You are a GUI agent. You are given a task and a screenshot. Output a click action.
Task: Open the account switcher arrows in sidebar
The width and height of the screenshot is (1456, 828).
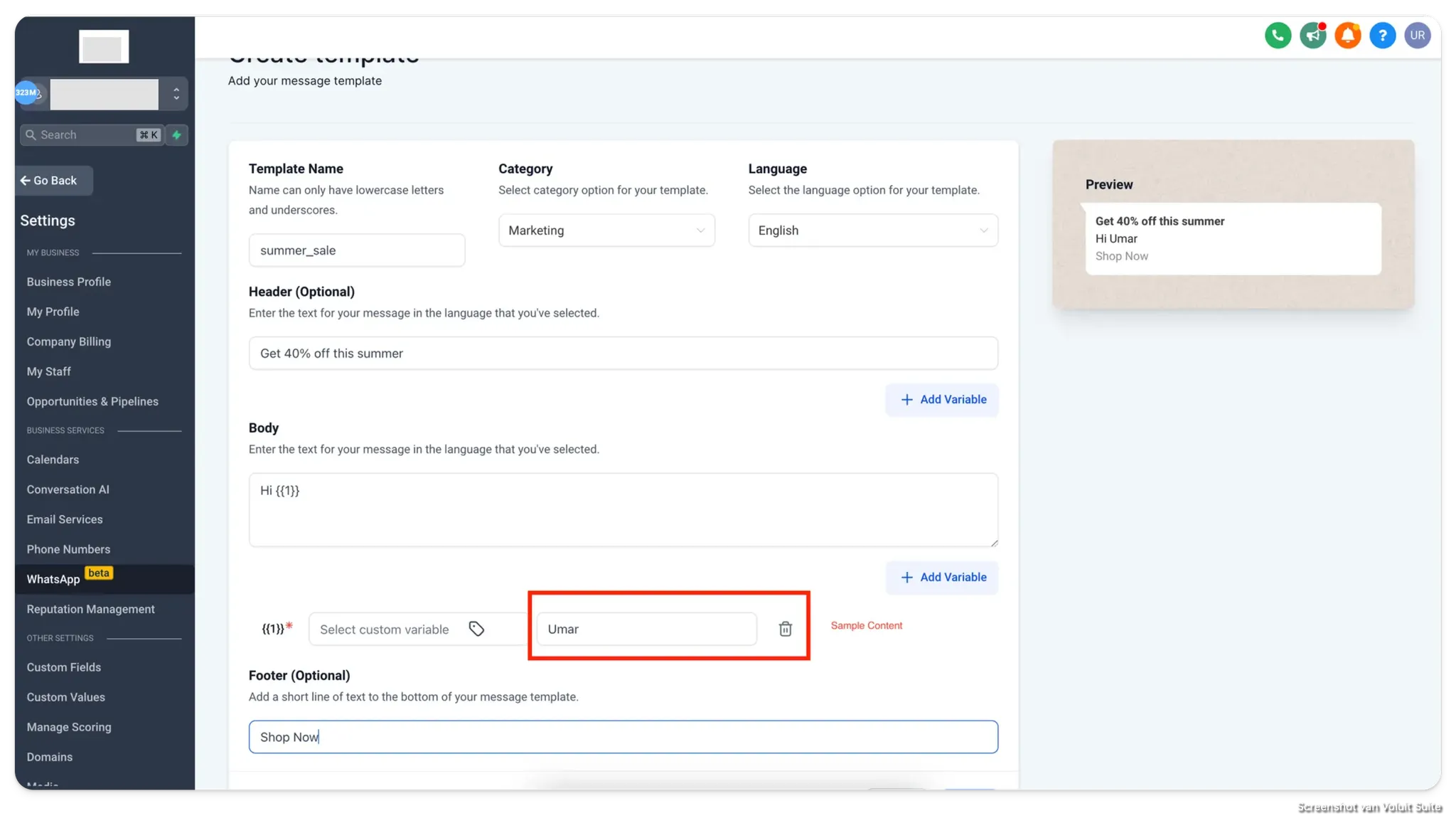[x=176, y=94]
